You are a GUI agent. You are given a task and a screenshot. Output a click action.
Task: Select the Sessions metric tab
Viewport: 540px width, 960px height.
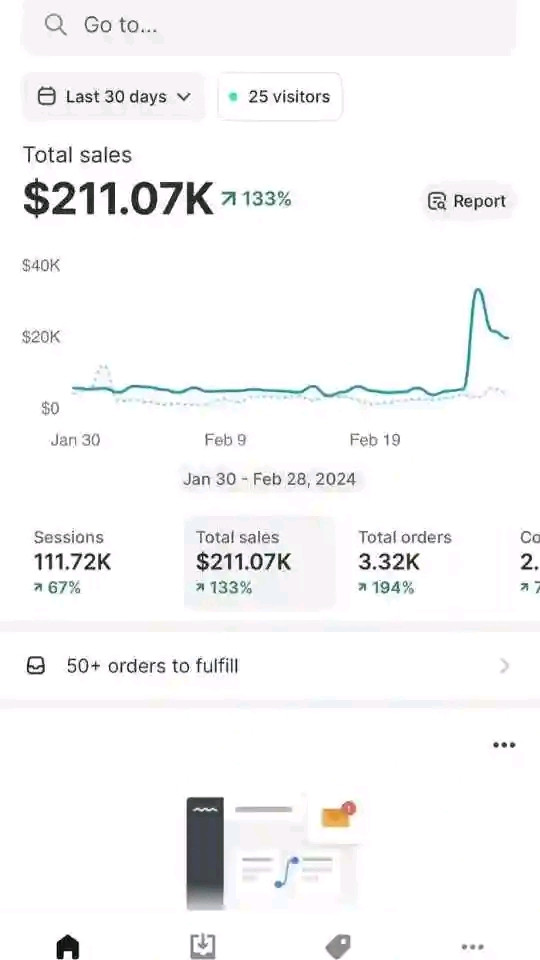72,563
